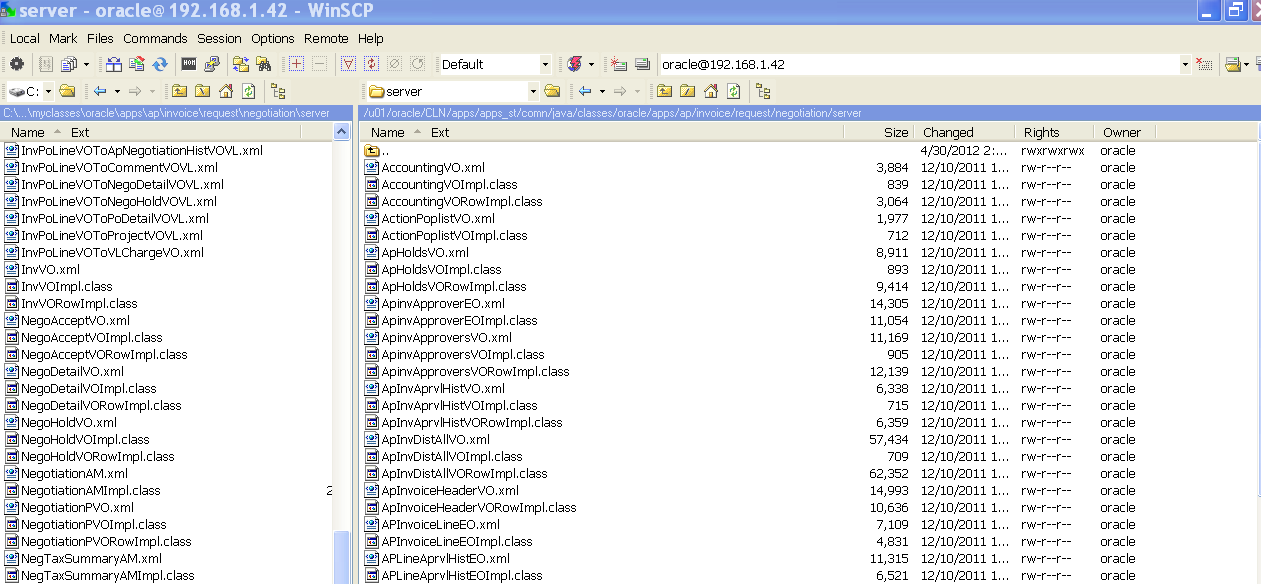
Task: Open the Options menu
Action: point(273,38)
